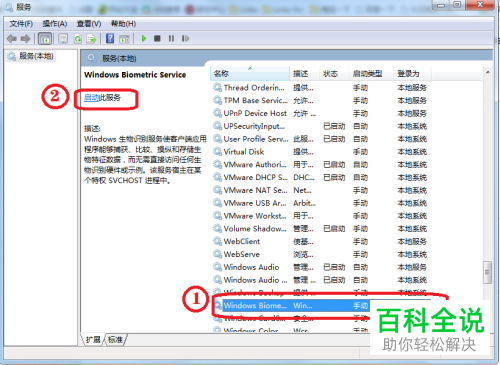
Task: Maximize the 服务 window
Action: click(457, 5)
